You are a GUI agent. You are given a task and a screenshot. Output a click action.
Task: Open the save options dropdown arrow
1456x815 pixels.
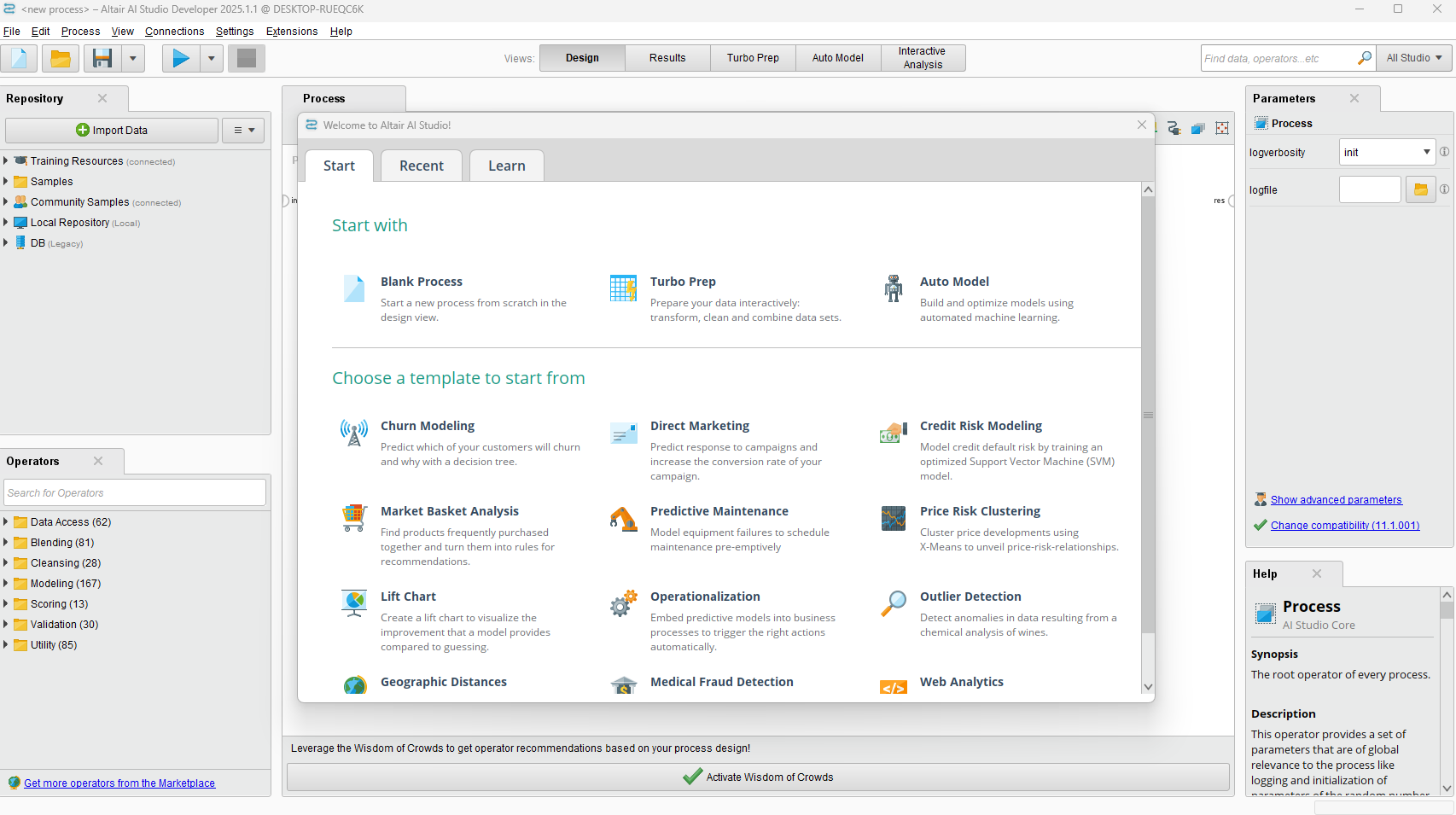click(x=133, y=58)
